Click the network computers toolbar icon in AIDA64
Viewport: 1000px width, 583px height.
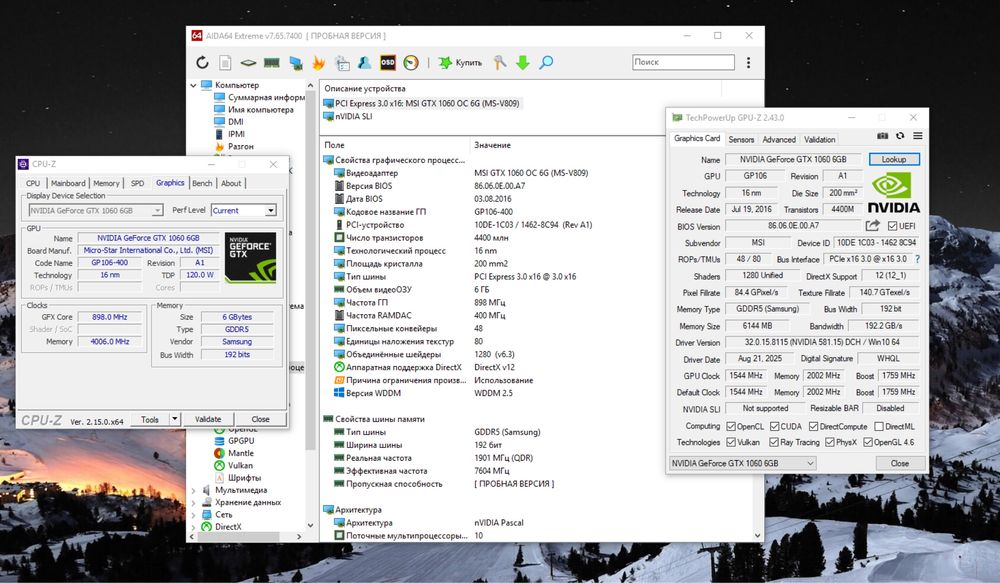[x=295, y=63]
